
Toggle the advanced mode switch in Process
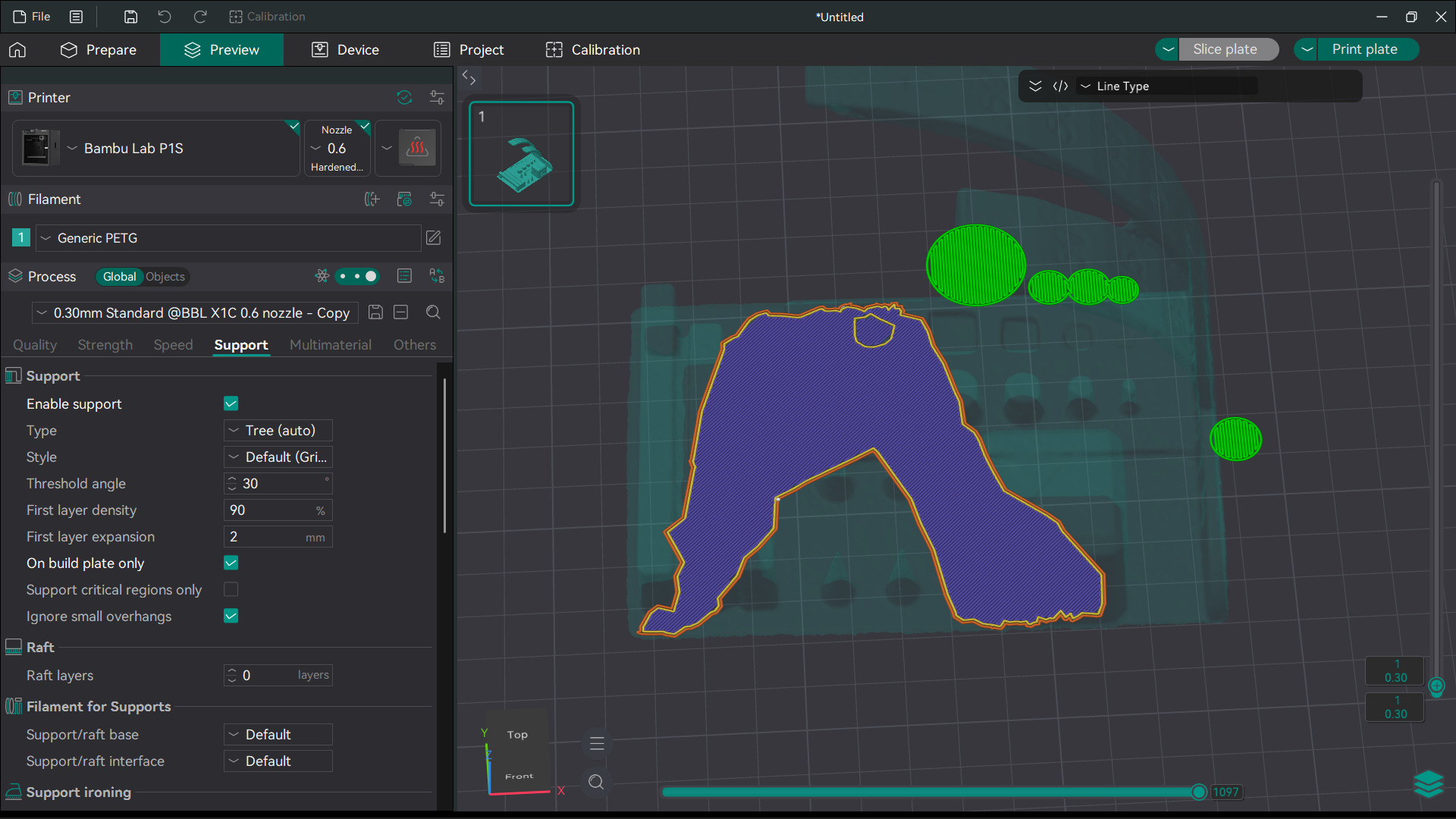357,276
